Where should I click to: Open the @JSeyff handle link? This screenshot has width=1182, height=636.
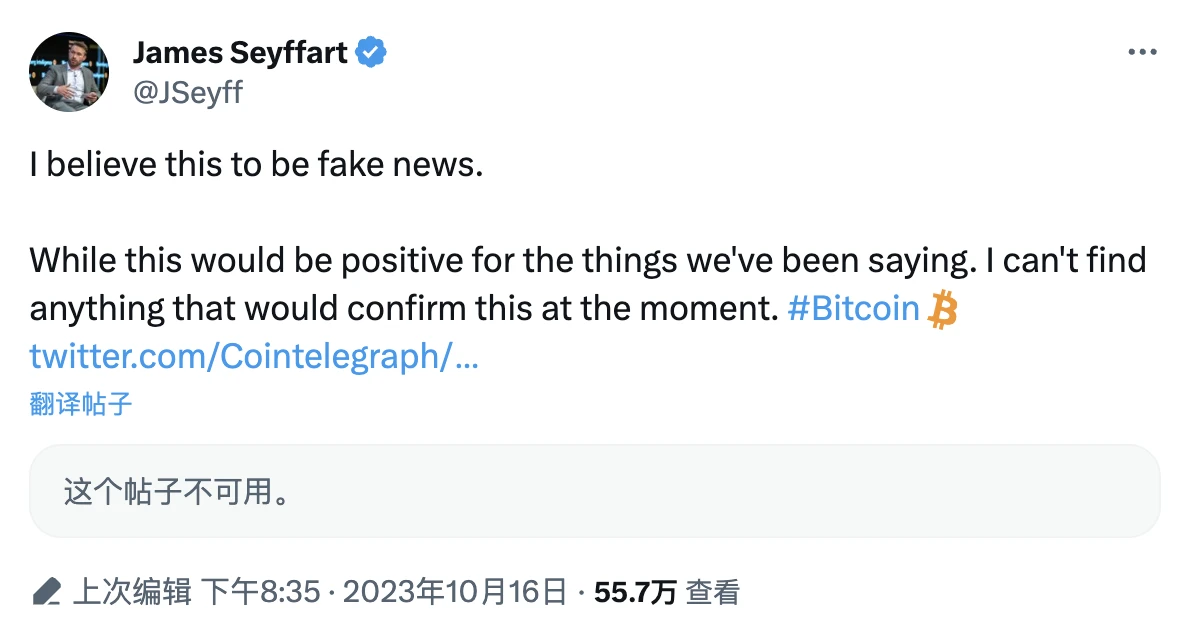point(187,93)
